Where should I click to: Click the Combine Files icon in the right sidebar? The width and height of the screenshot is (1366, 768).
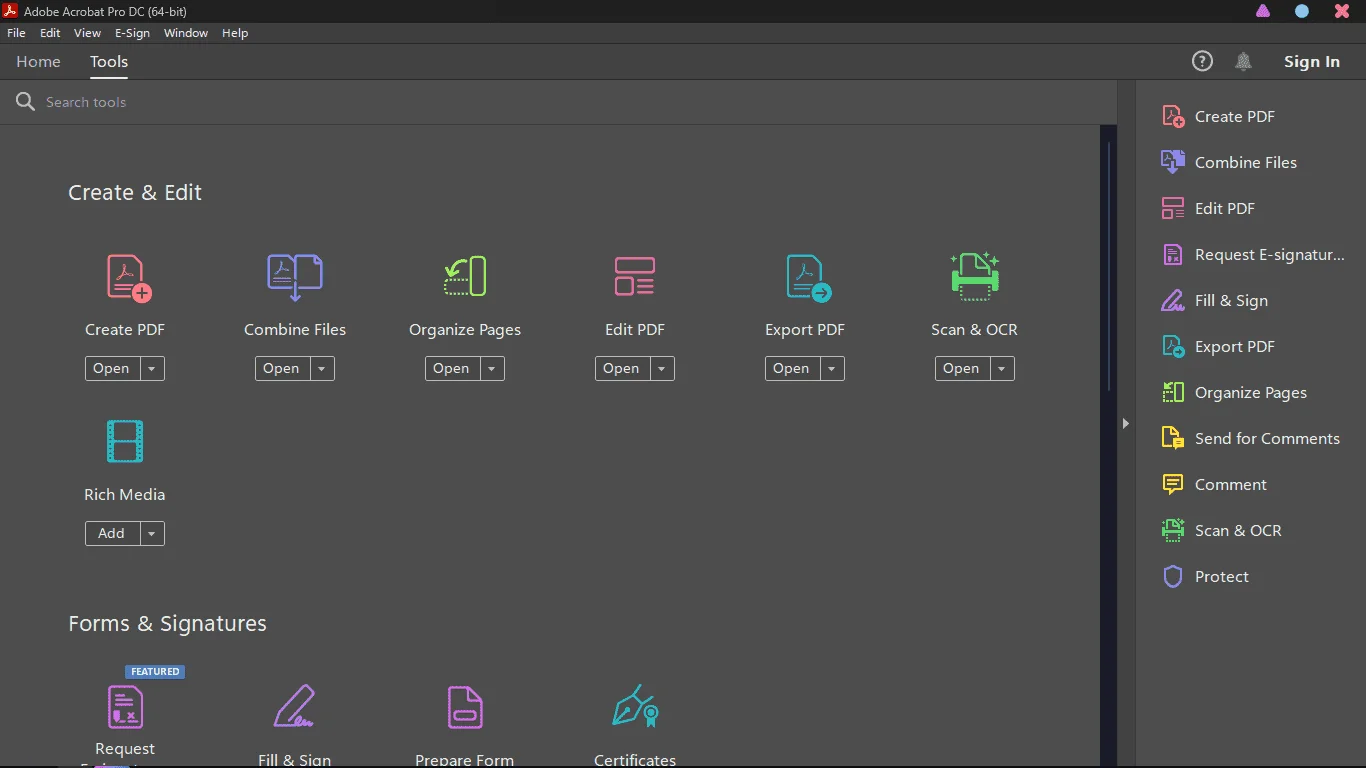point(1173,162)
